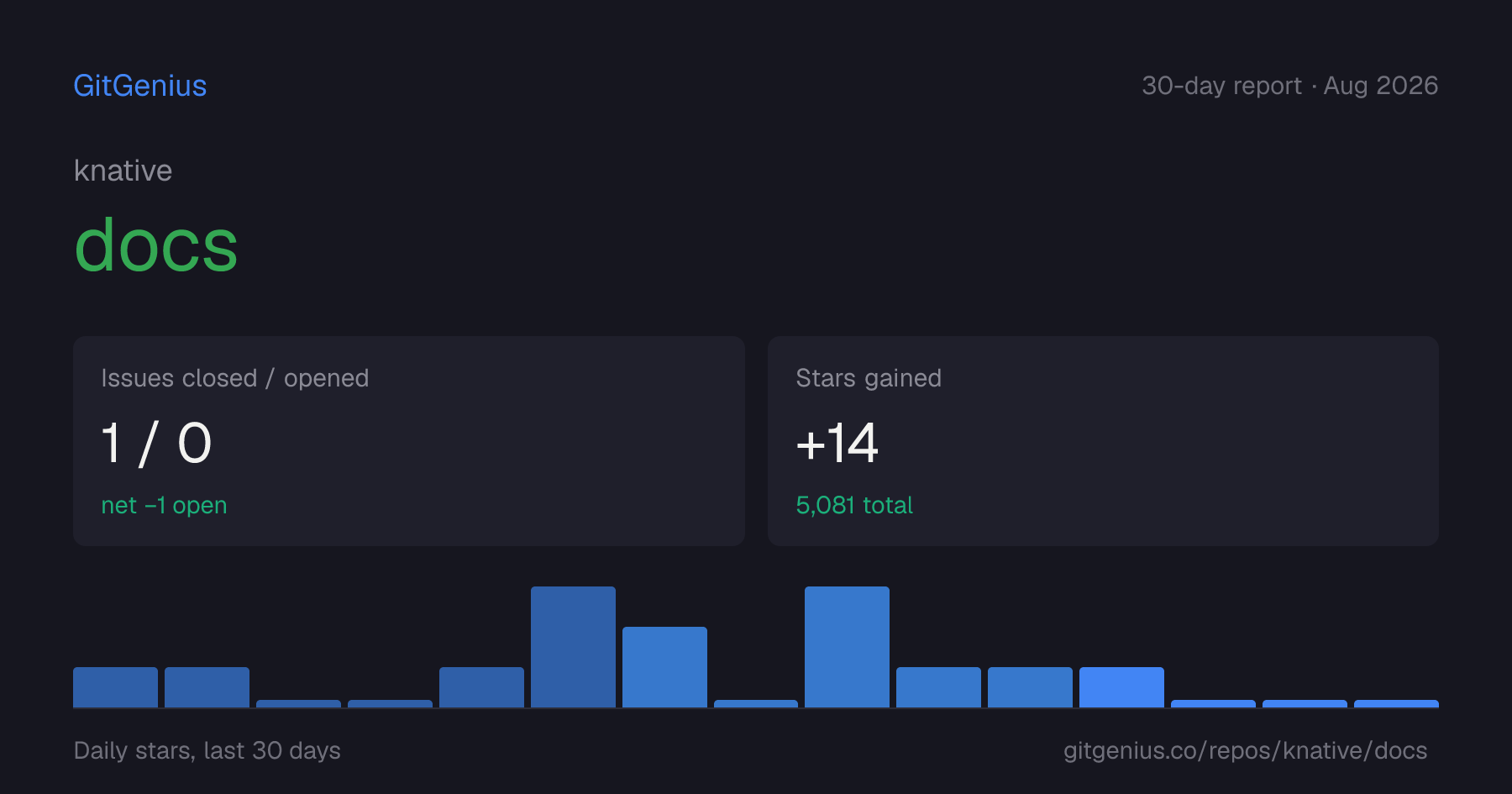The image size is (1512, 794).
Task: Select the knative organization name
Action: coord(123,171)
